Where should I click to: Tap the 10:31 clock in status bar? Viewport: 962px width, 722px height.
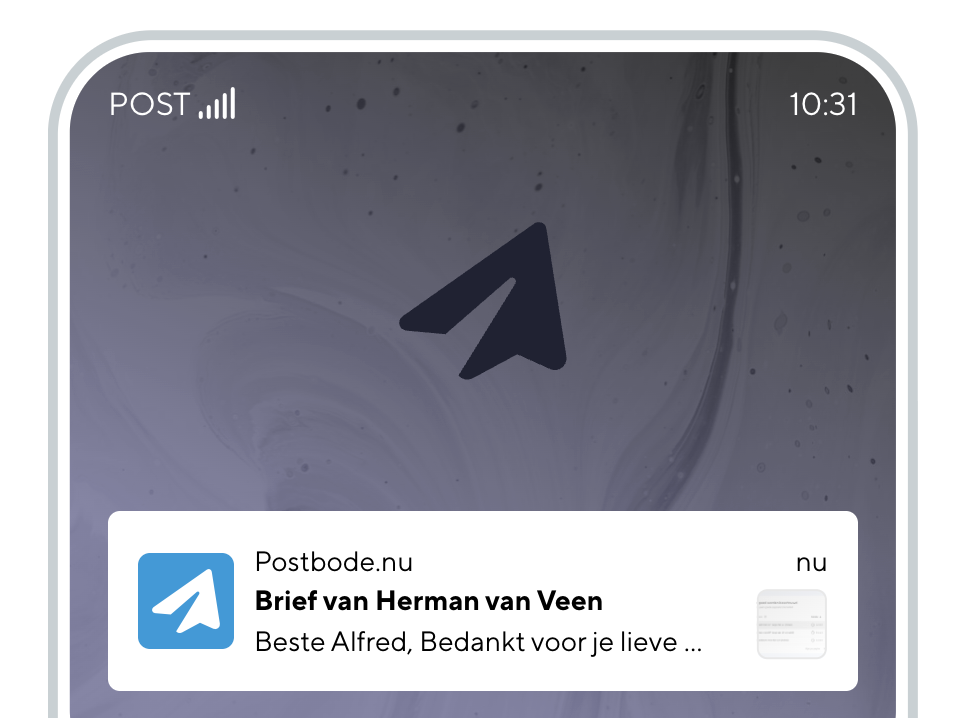823,104
